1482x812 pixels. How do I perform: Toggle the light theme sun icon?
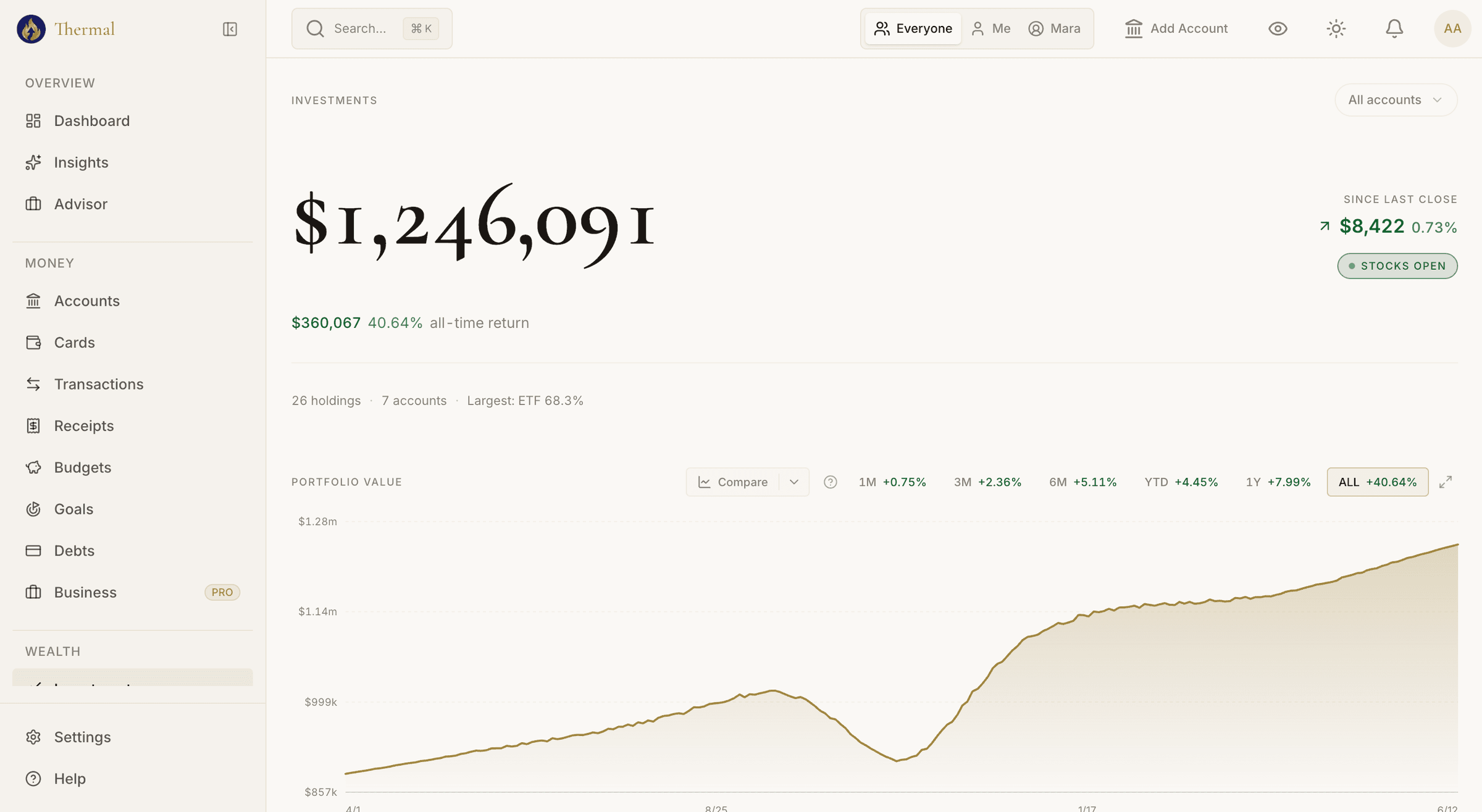[1336, 28]
